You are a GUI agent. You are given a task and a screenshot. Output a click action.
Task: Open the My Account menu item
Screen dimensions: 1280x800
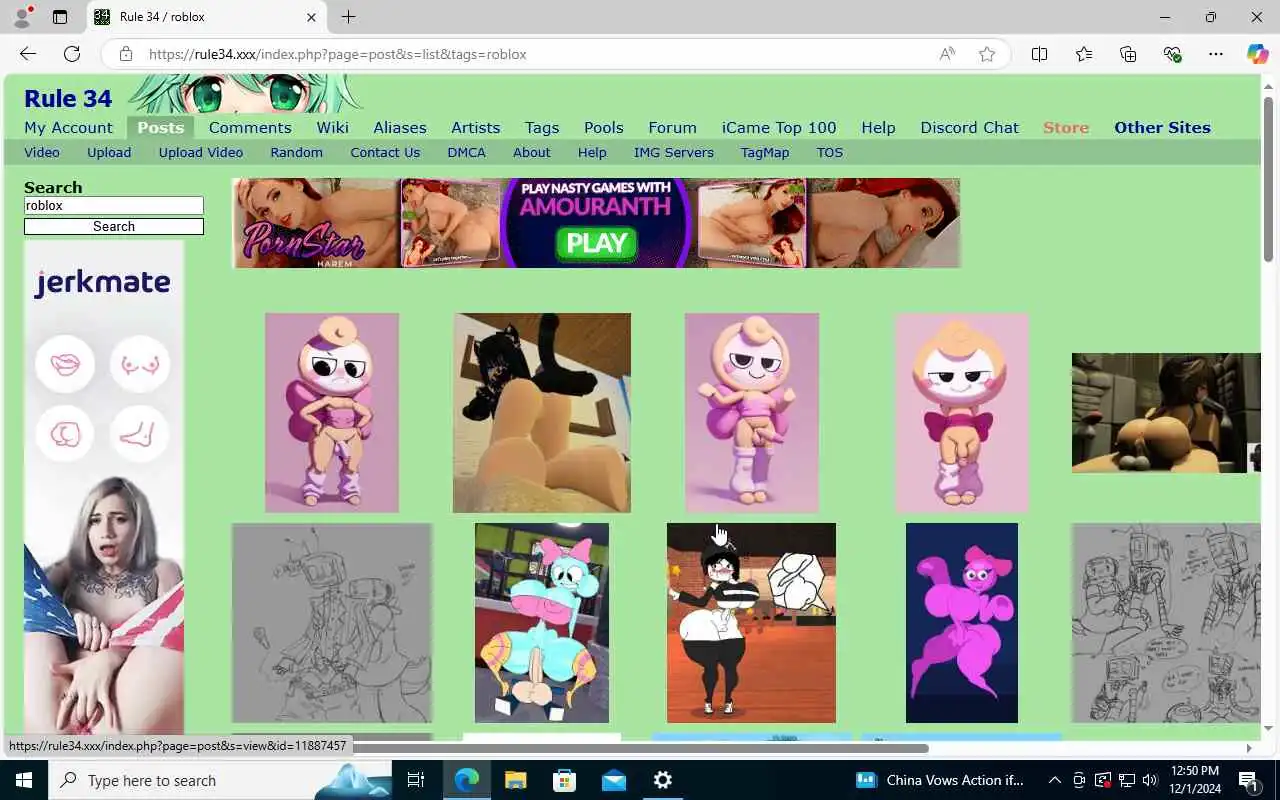(x=68, y=128)
